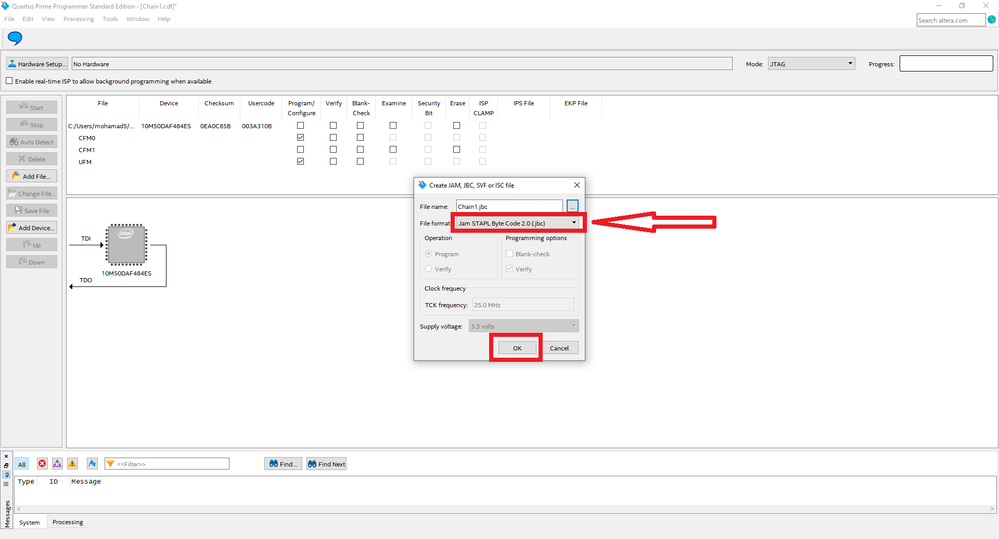
Task: Close the Messages panel with small X
Action: [6, 457]
